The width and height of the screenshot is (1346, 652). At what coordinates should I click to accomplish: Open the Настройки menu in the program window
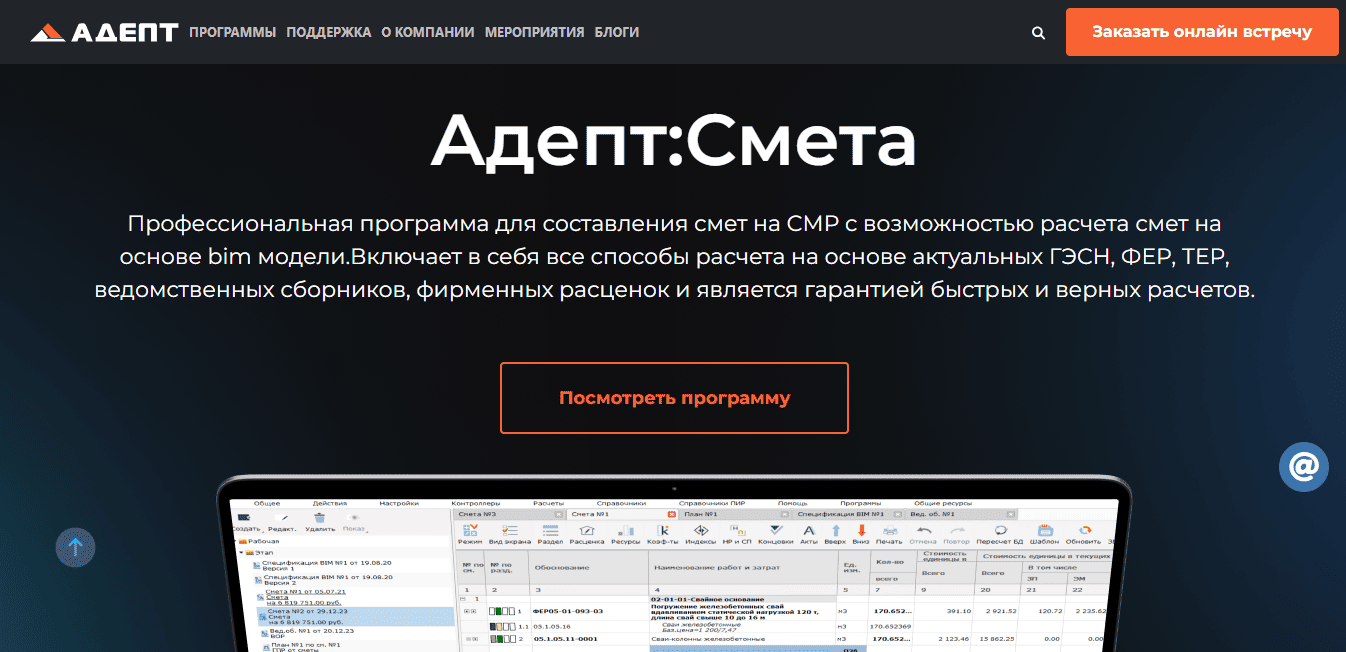pyautogui.click(x=399, y=503)
